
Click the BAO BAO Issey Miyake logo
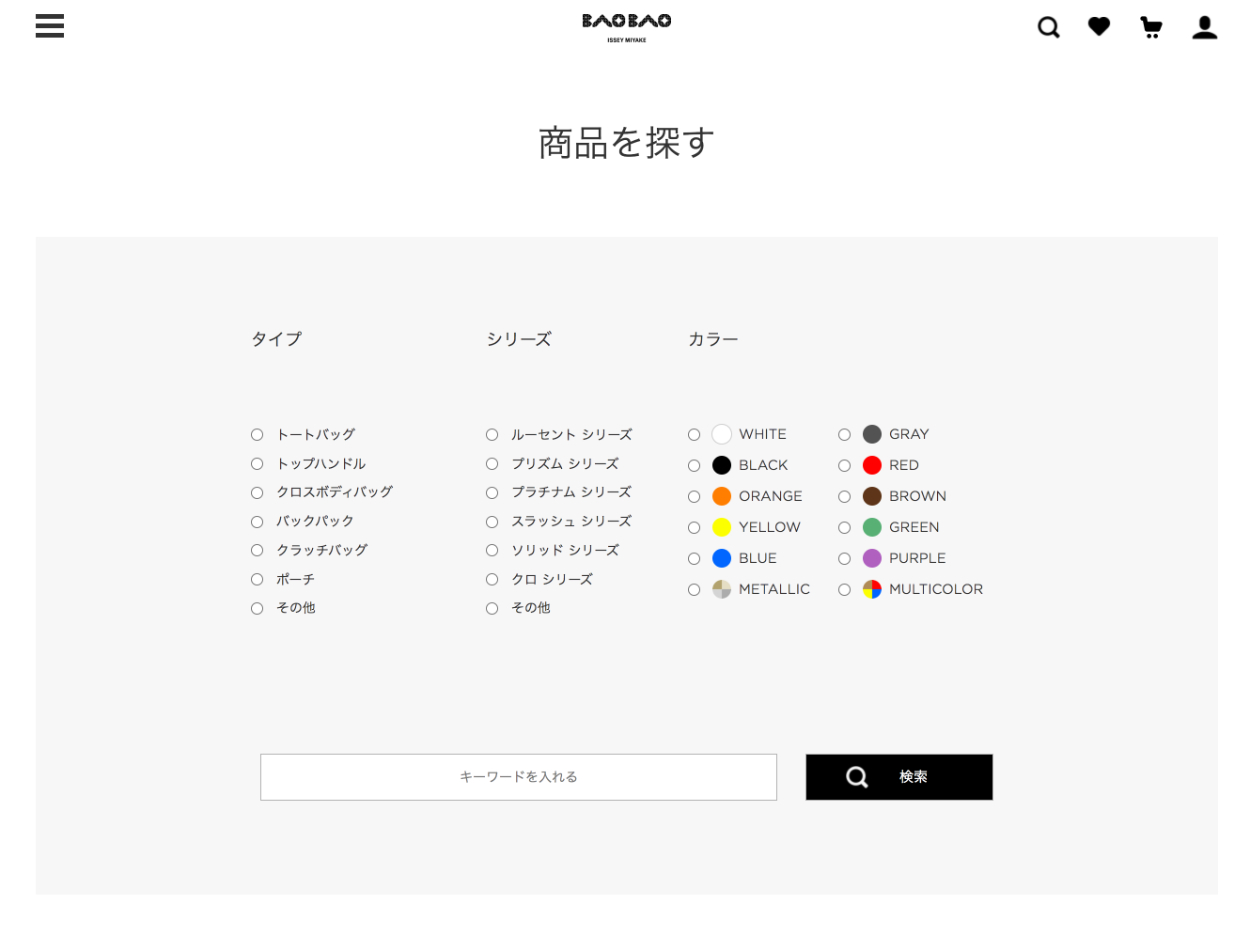coord(626,27)
